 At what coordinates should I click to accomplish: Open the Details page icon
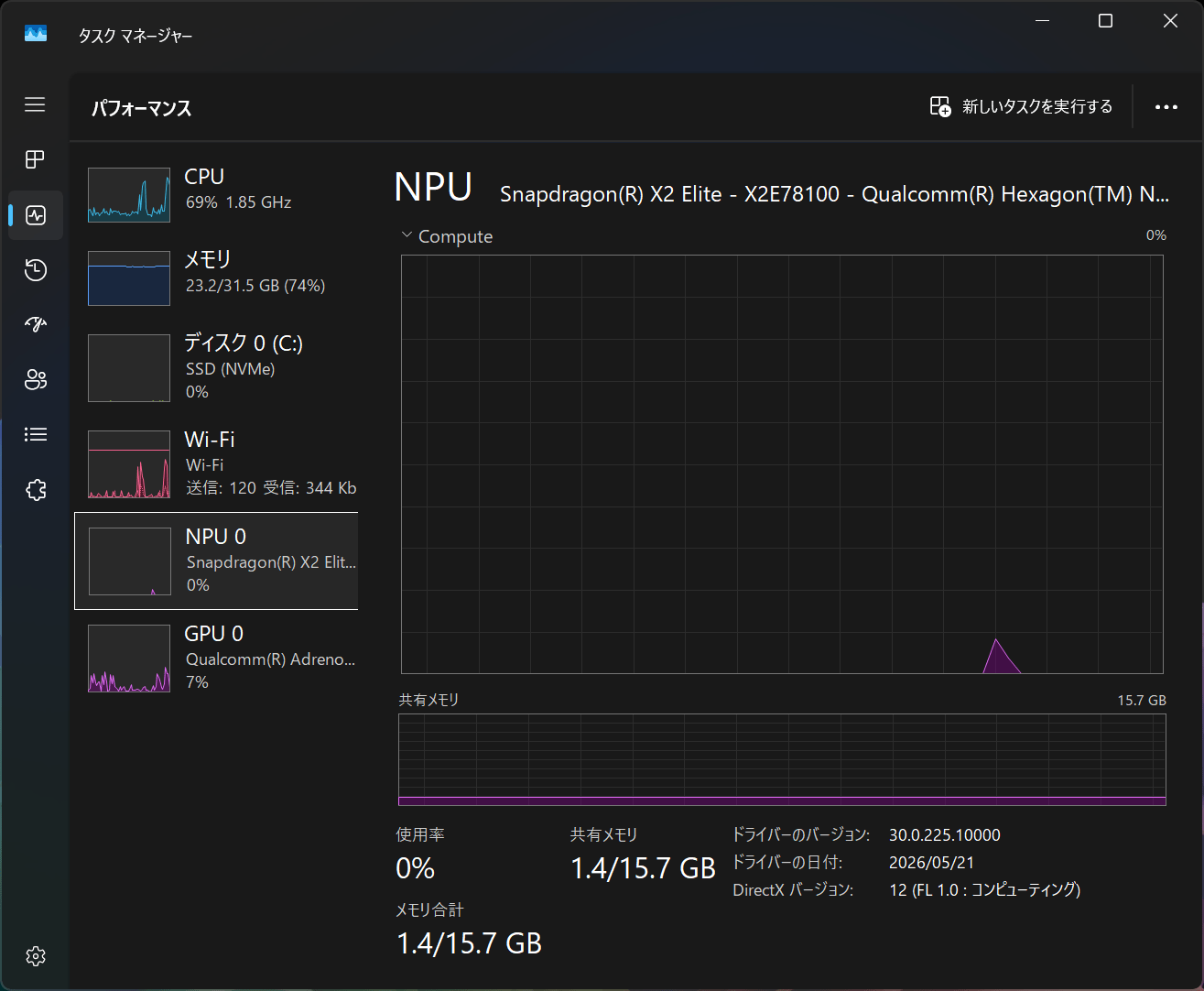click(36, 434)
